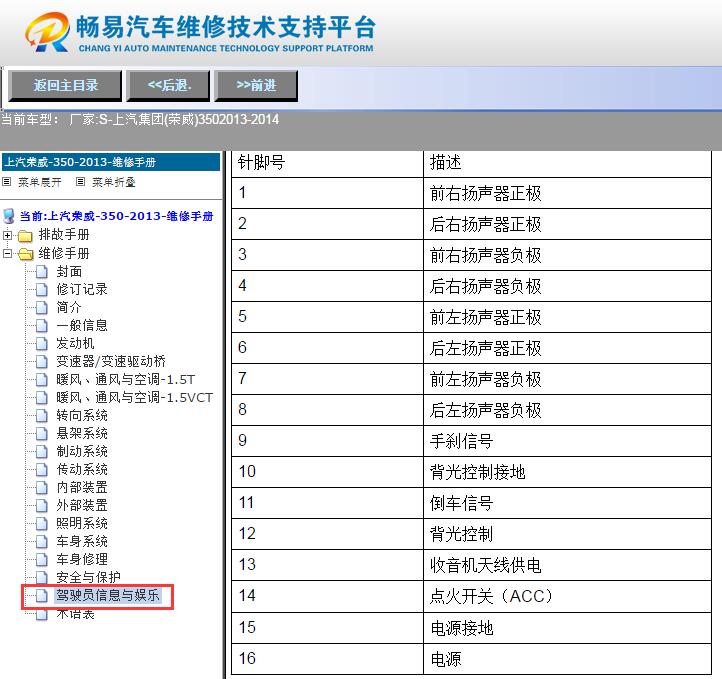
Task: Collapse all menus via 菜单折叠
Action: pos(113,182)
